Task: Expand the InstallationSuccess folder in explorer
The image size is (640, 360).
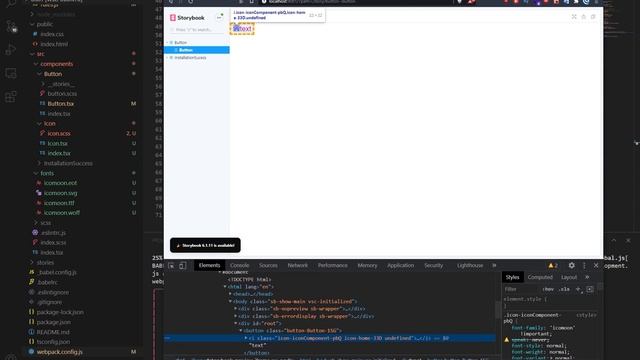Action: pyautogui.click(x=40, y=163)
